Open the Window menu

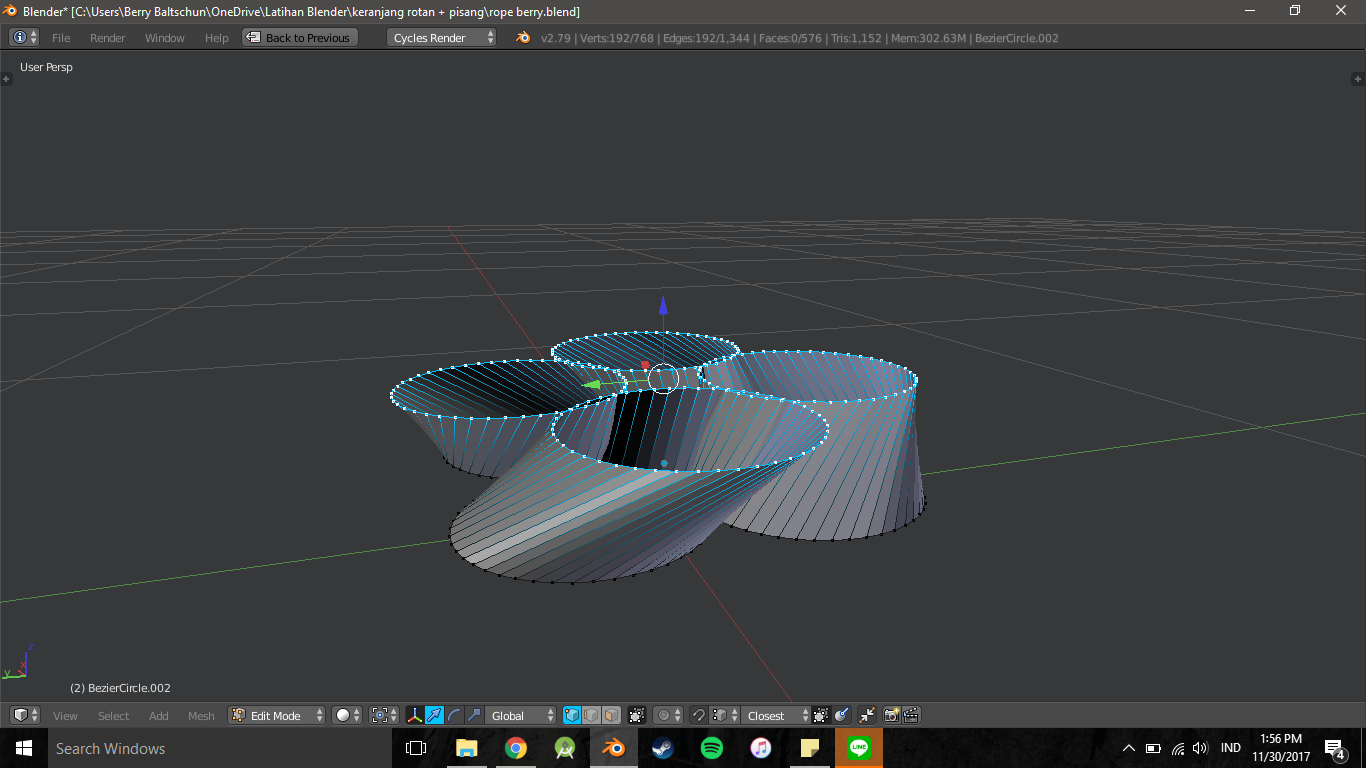tap(165, 38)
